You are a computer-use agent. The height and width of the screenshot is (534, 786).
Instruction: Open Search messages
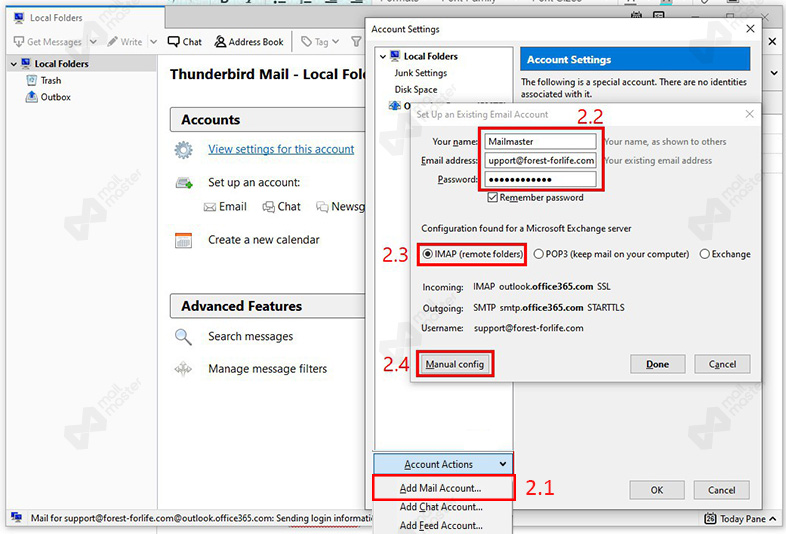tap(251, 336)
